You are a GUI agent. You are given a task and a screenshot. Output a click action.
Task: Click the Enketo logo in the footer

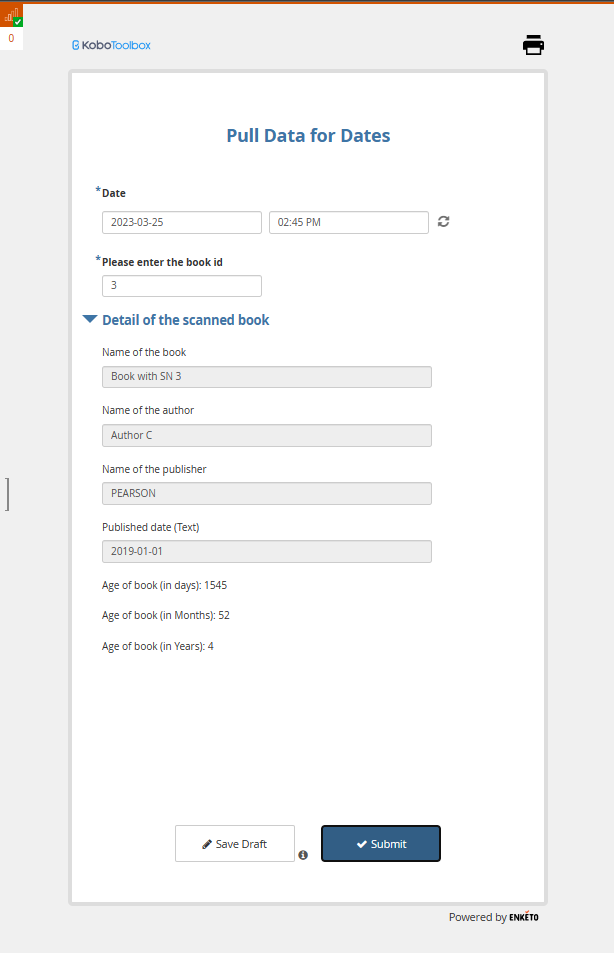pos(523,917)
